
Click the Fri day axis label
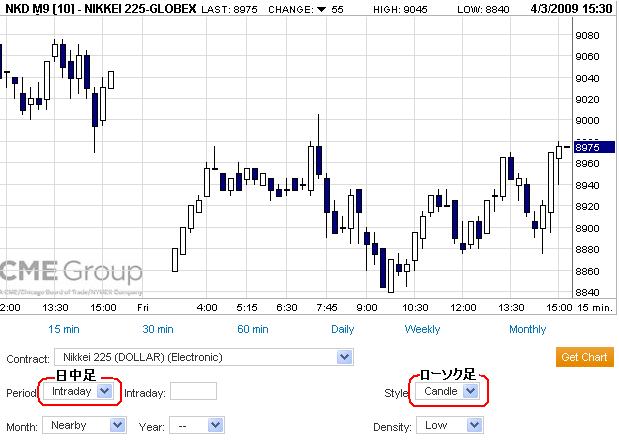(x=143, y=307)
